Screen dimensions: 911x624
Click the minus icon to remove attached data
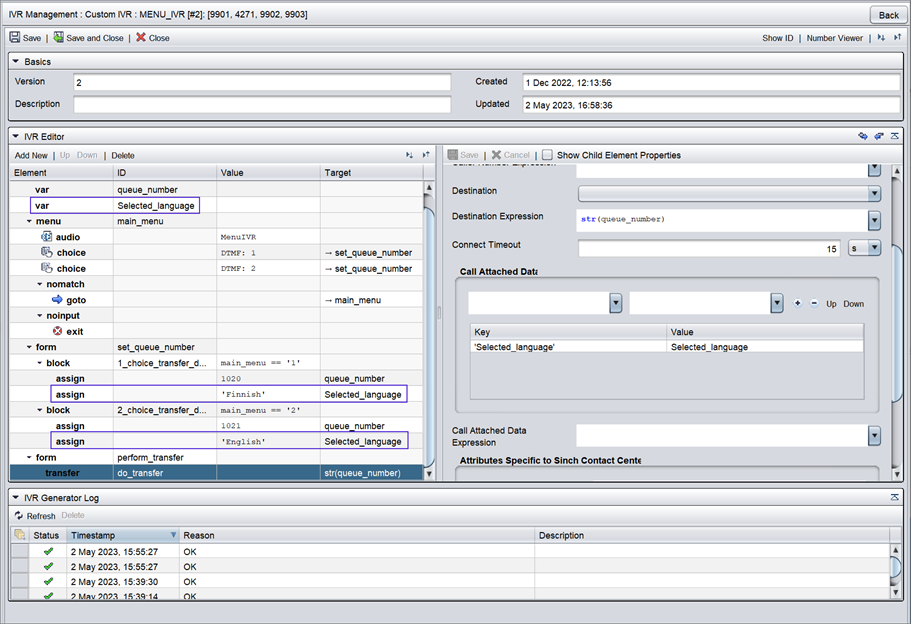[813, 303]
